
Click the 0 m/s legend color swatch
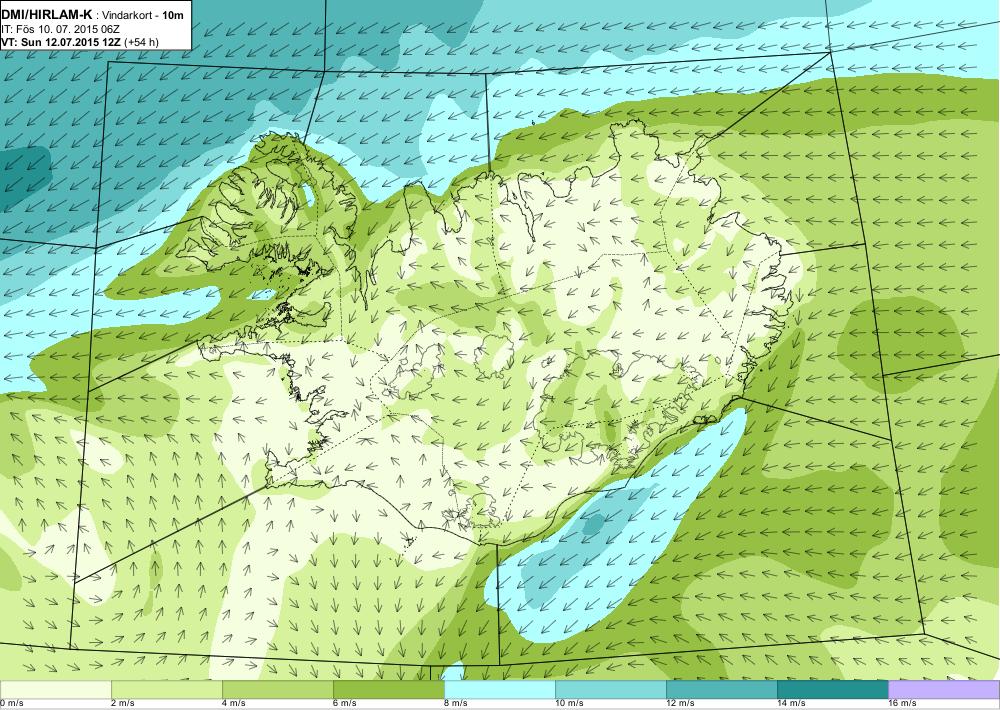click(55, 689)
